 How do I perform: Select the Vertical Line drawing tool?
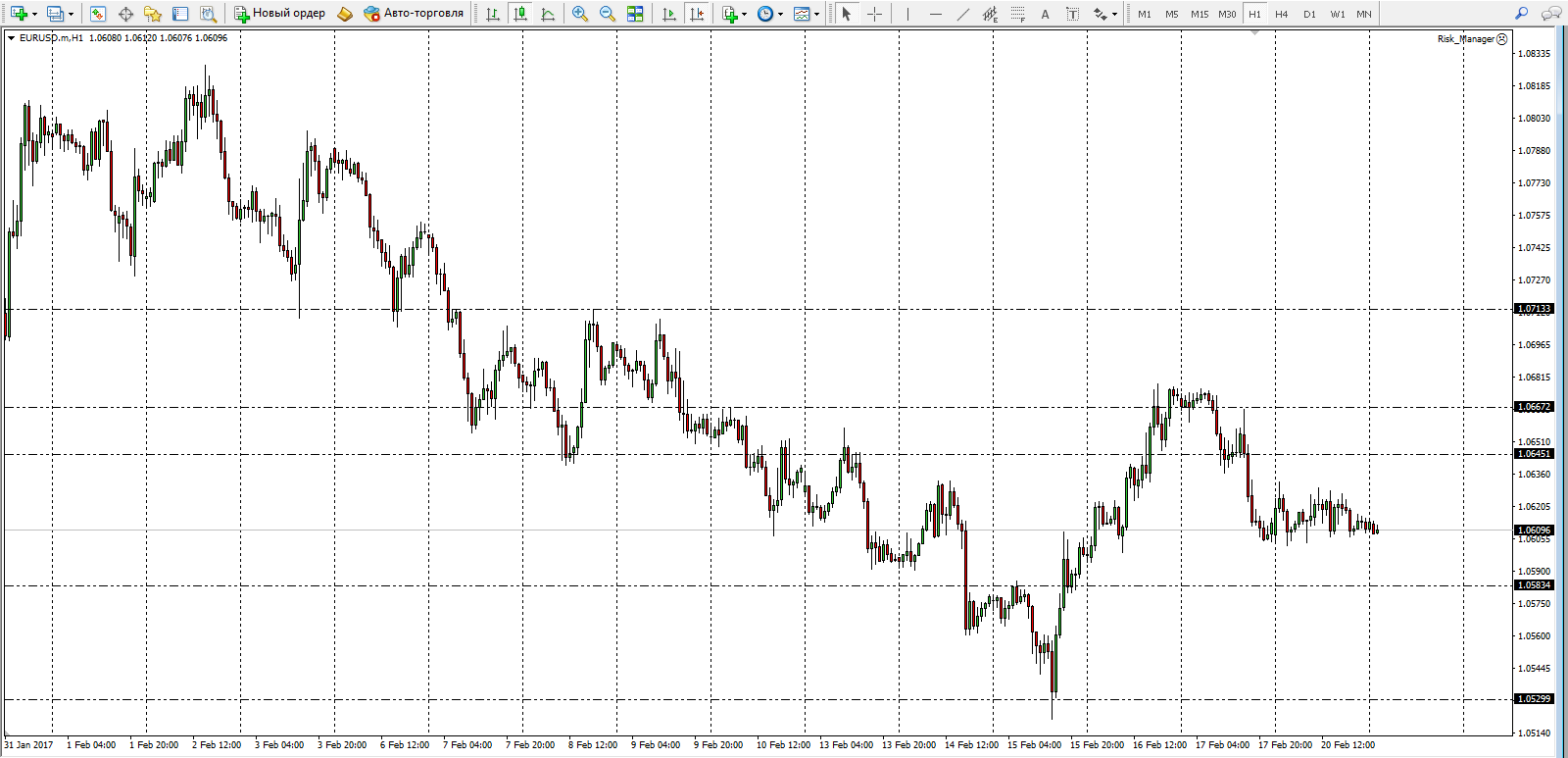click(x=908, y=14)
